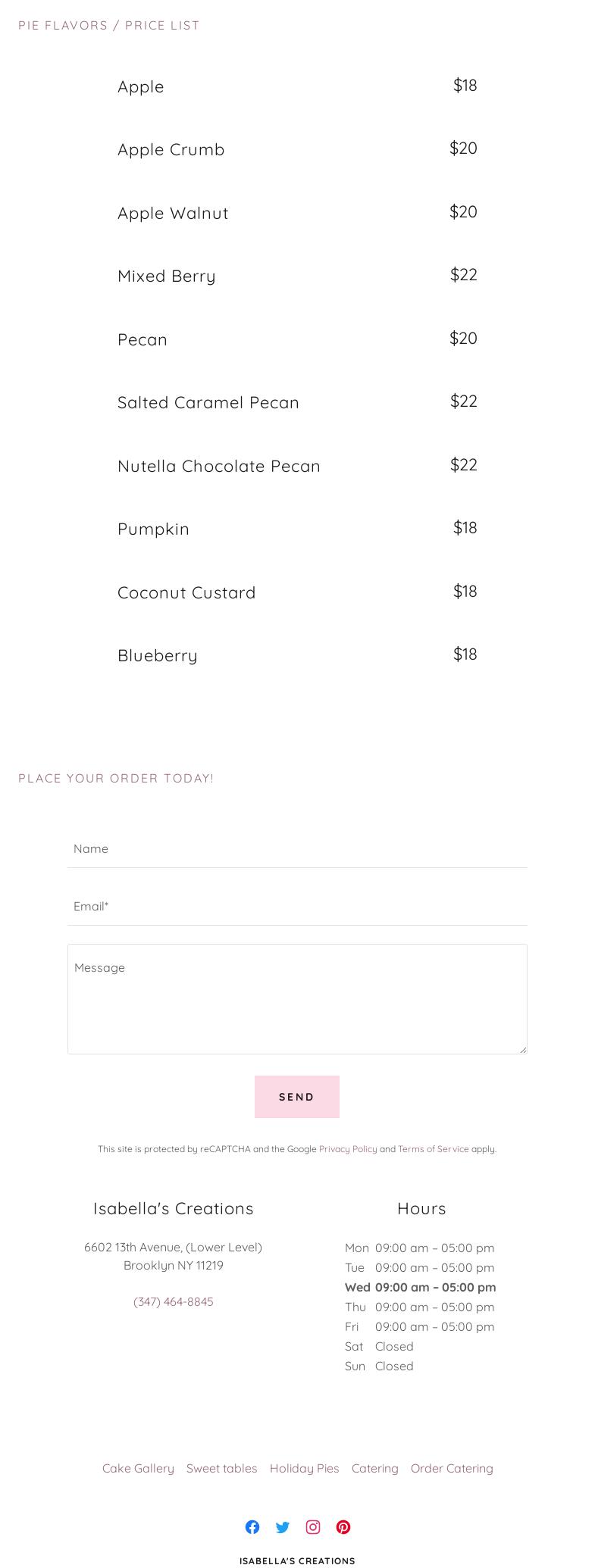Select the PIE FLAVORS / PRICE LIST heading
Image resolution: width=595 pixels, height=1568 pixels.
tap(108, 25)
